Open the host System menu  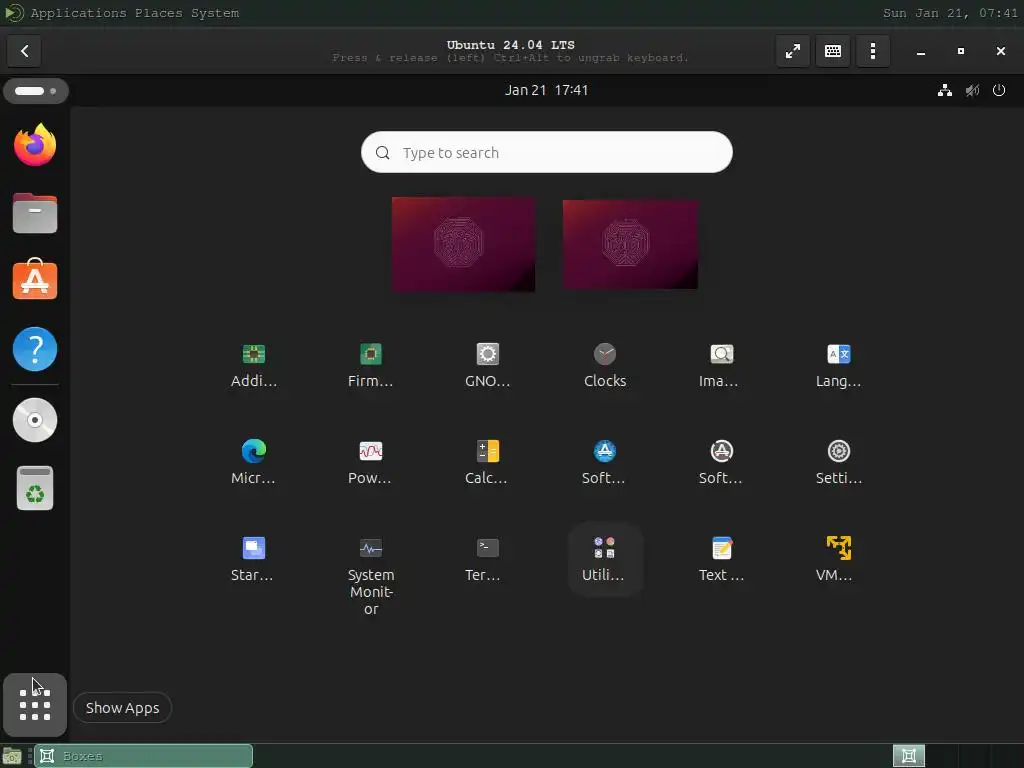(215, 13)
